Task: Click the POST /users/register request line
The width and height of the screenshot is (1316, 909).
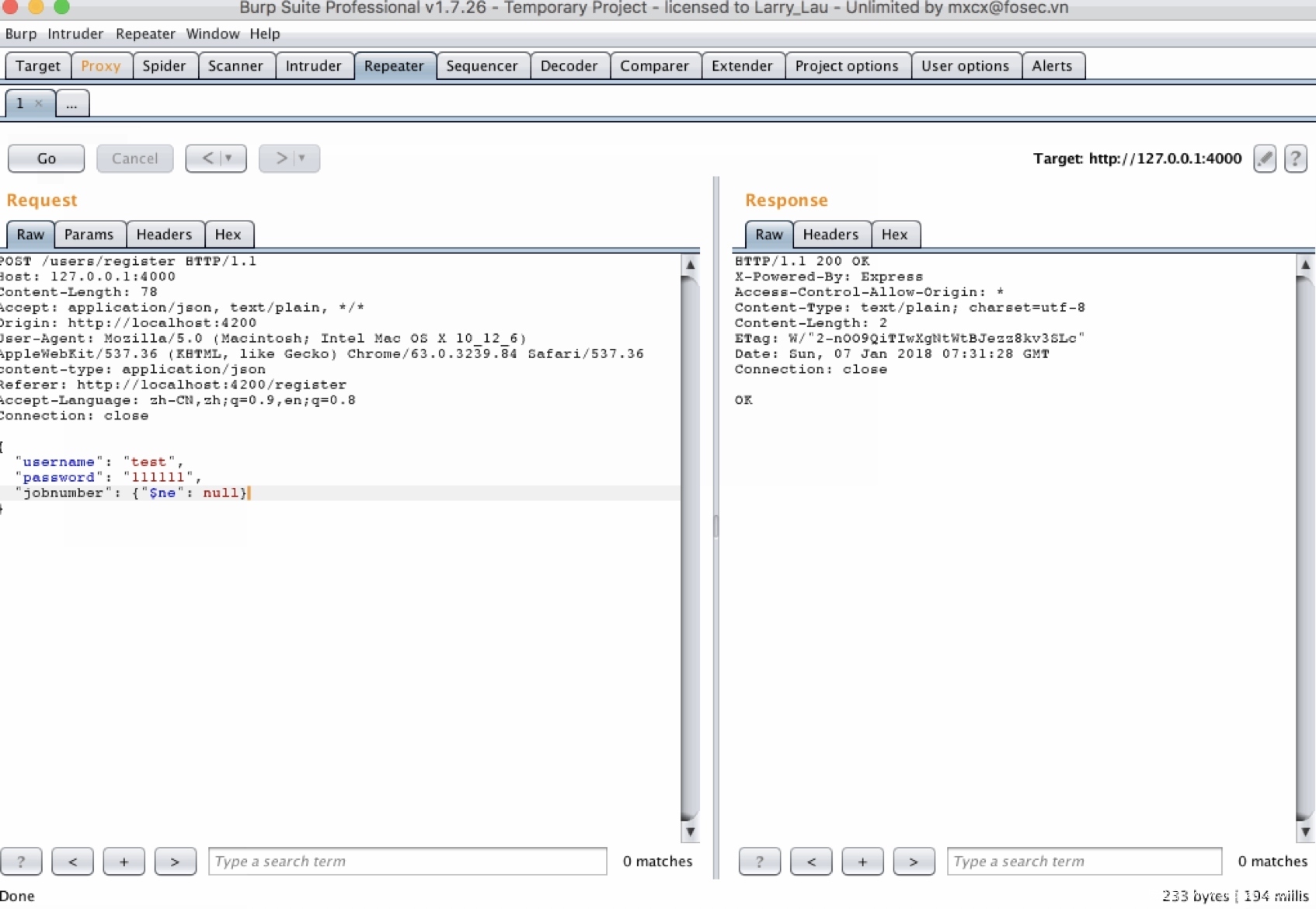Action: pyautogui.click(x=128, y=261)
